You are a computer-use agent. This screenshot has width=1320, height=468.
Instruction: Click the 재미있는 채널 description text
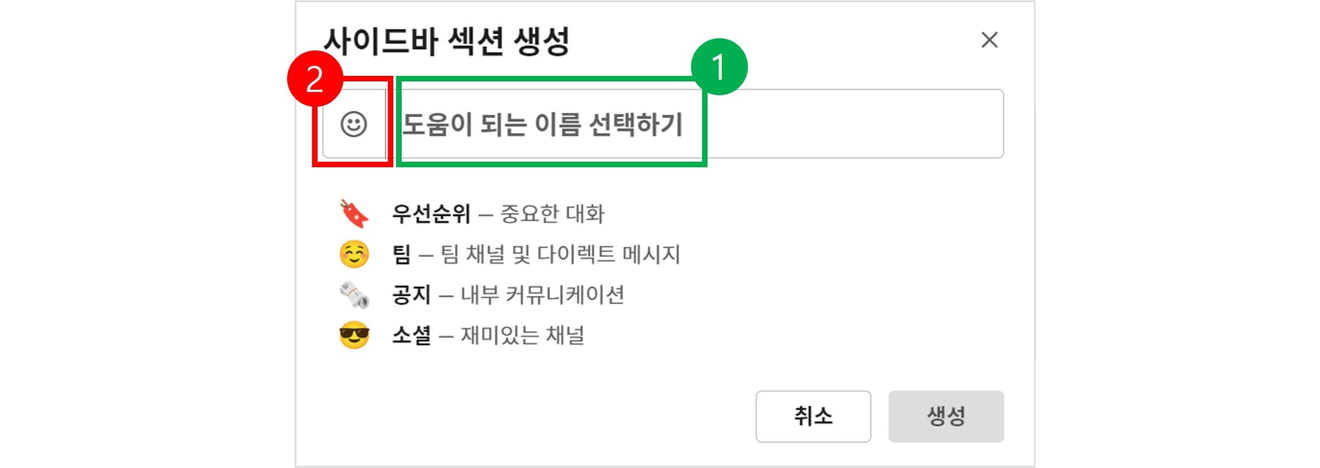522,336
